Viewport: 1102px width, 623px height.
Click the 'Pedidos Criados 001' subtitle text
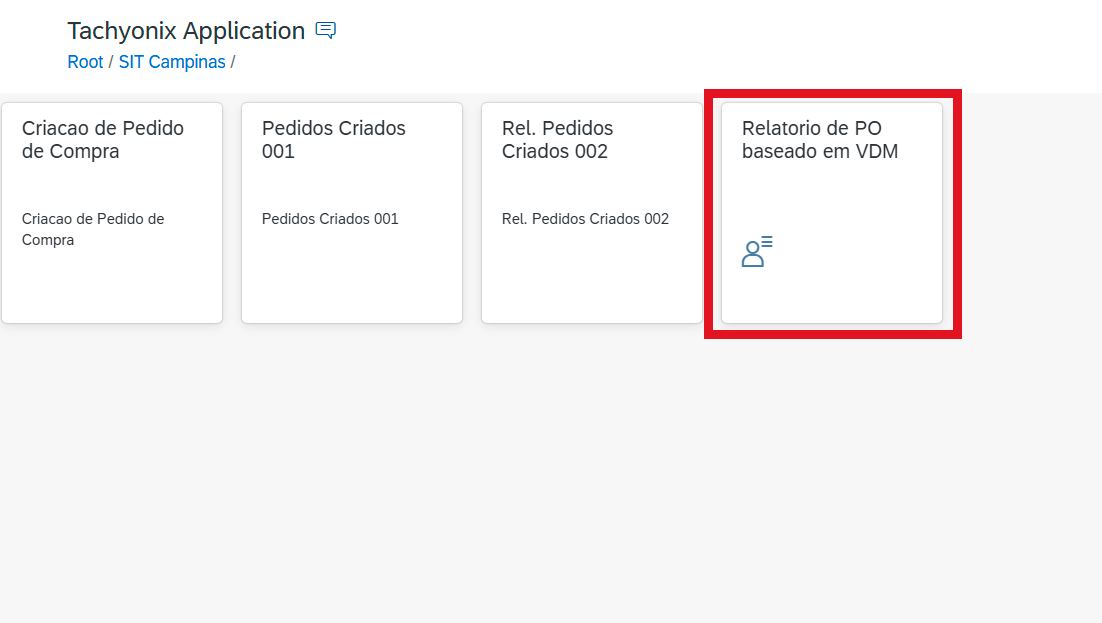pos(330,219)
